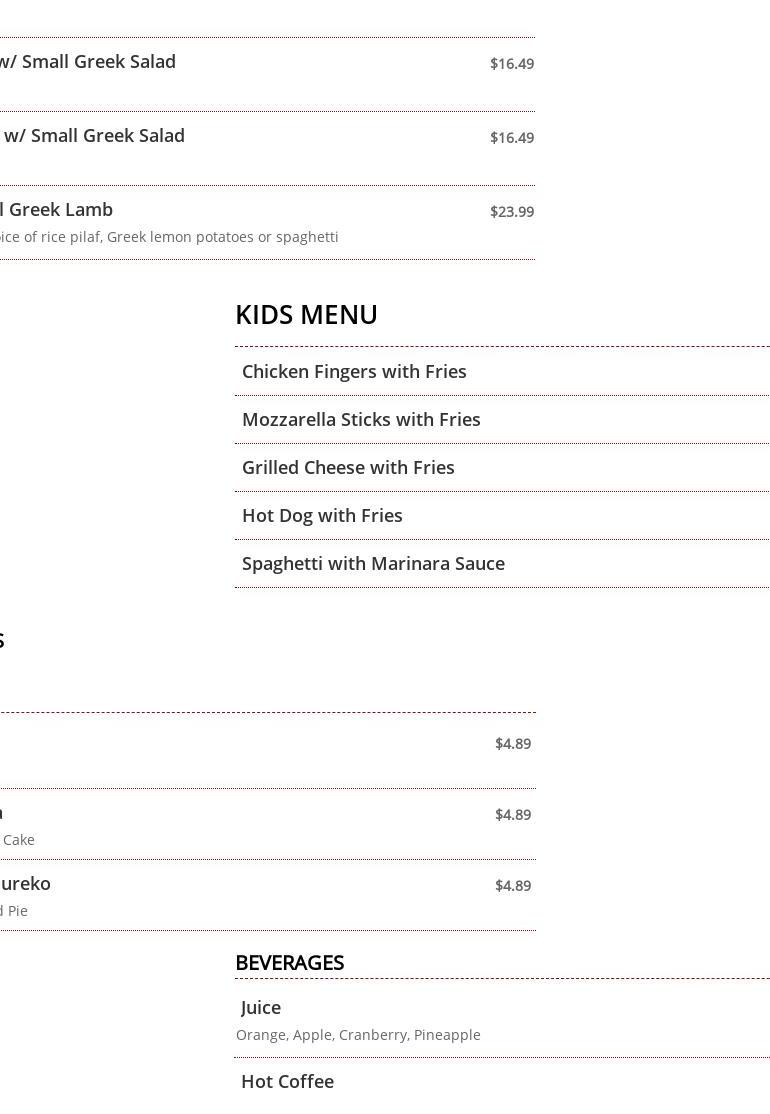The height and width of the screenshot is (1114, 770).
Task: Click the juice flavors description text
Action: [x=358, y=1034]
